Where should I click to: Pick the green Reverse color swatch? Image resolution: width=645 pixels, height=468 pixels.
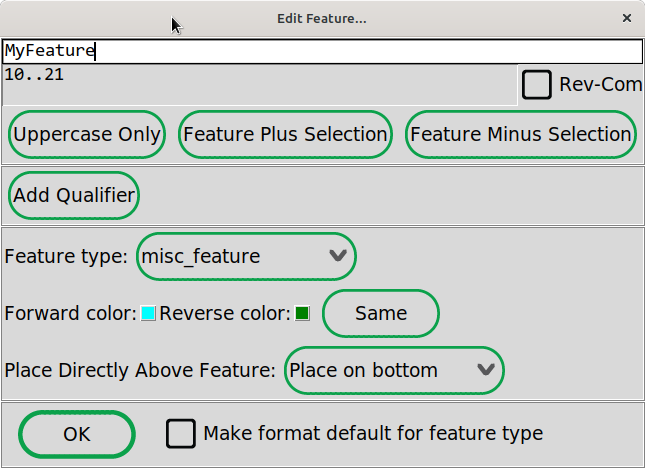click(x=302, y=313)
